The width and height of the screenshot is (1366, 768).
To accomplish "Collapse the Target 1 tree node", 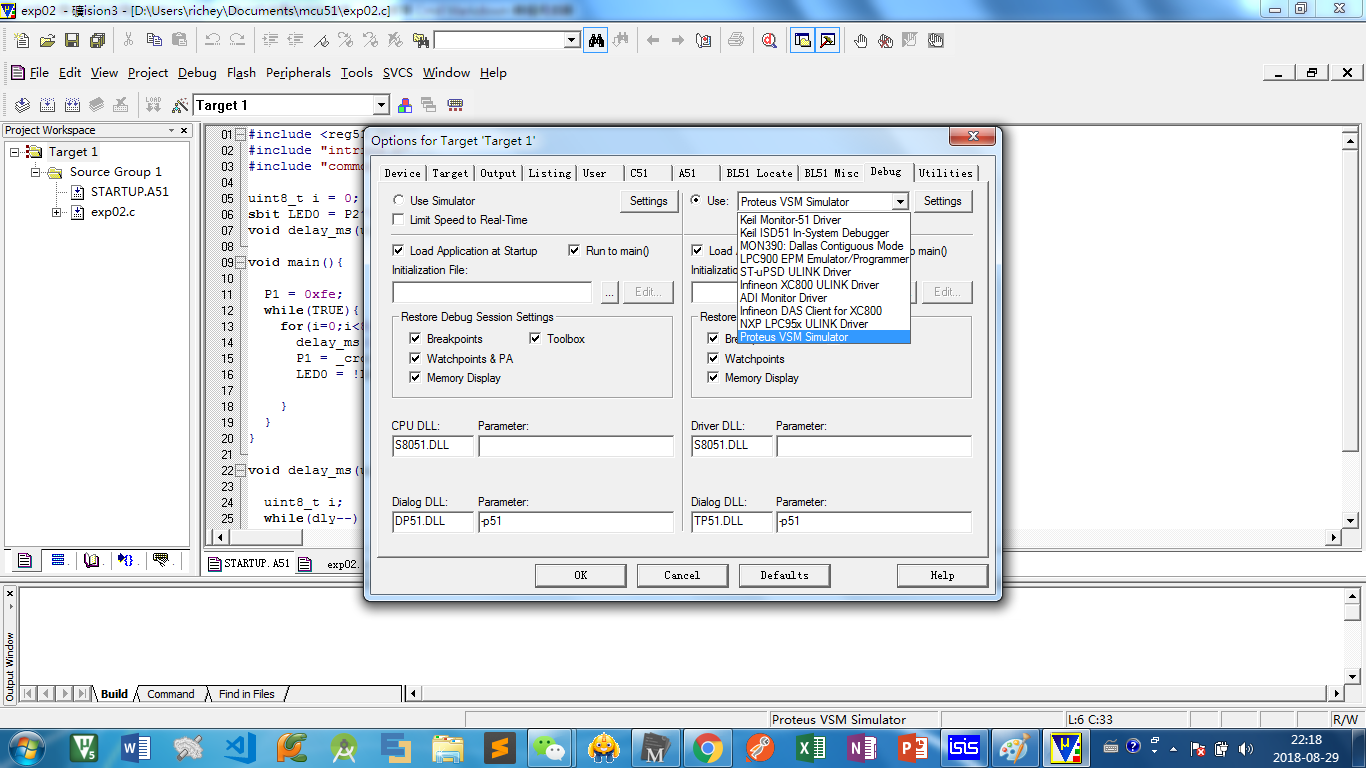I will click(x=15, y=152).
